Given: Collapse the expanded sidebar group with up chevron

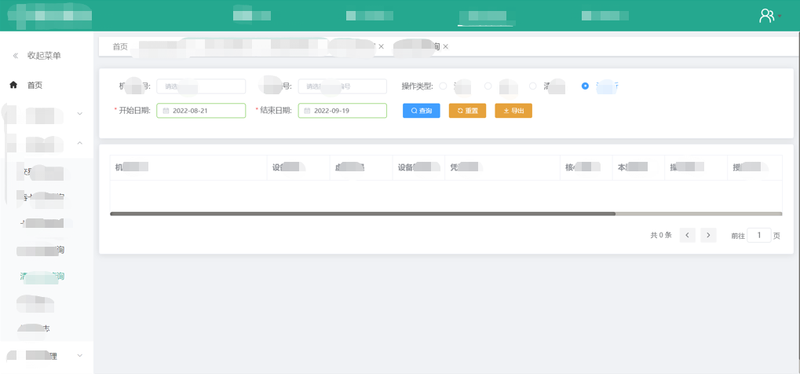Looking at the screenshot, I should tap(80, 143).
